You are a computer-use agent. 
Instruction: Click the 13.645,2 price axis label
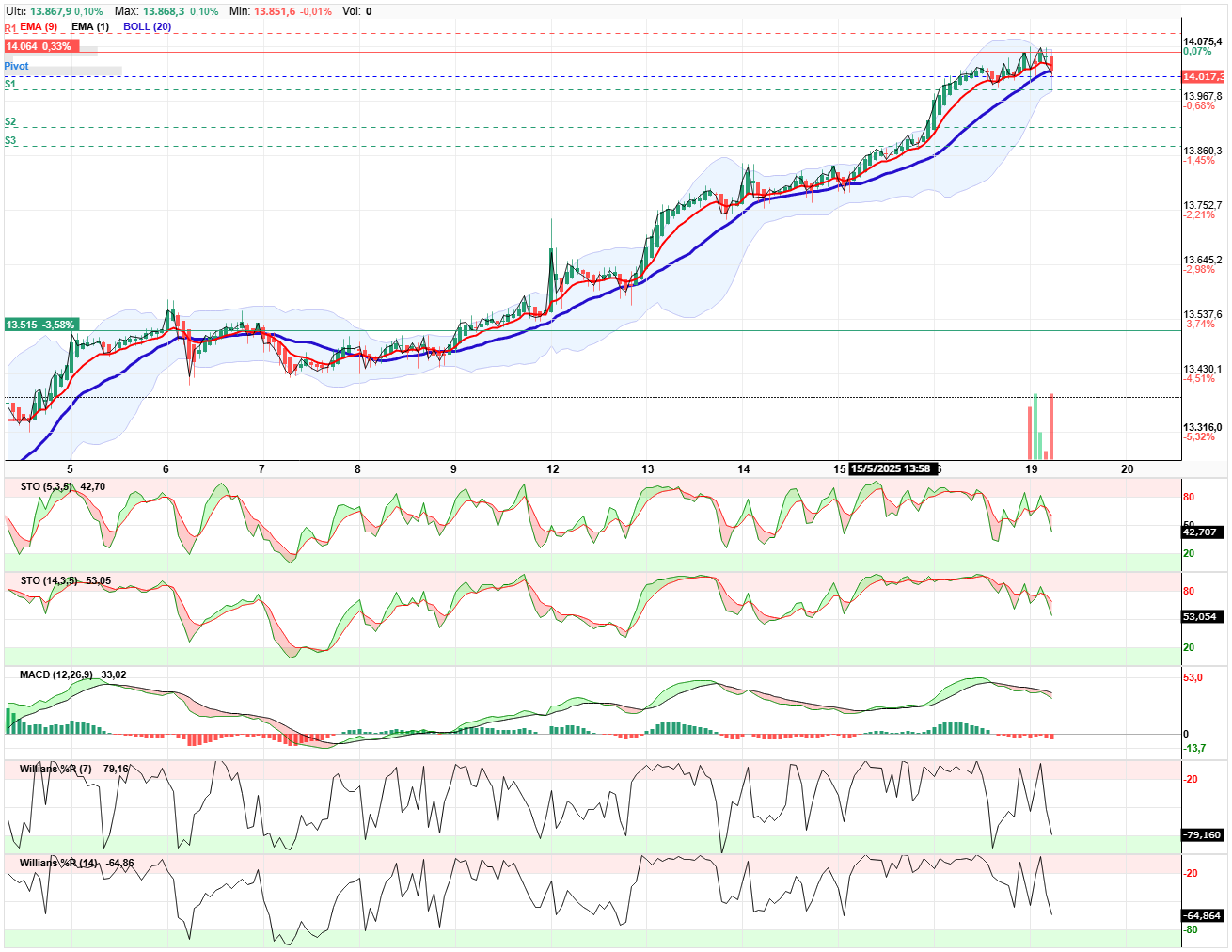(1203, 260)
